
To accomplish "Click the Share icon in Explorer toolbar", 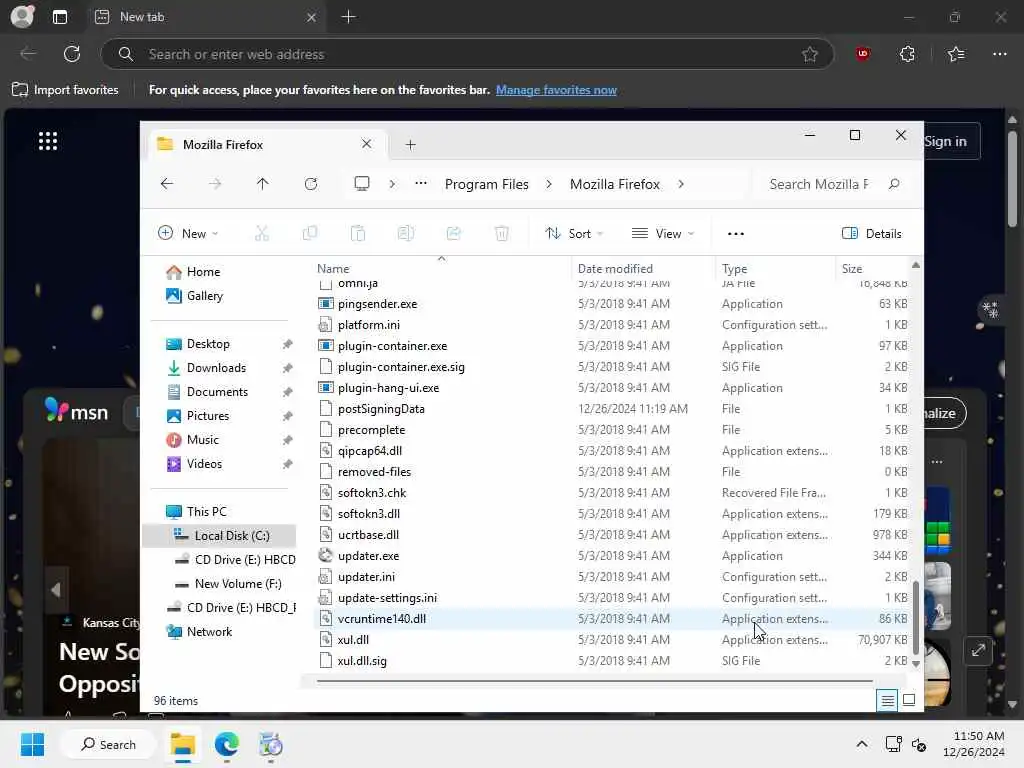I will 454,233.
